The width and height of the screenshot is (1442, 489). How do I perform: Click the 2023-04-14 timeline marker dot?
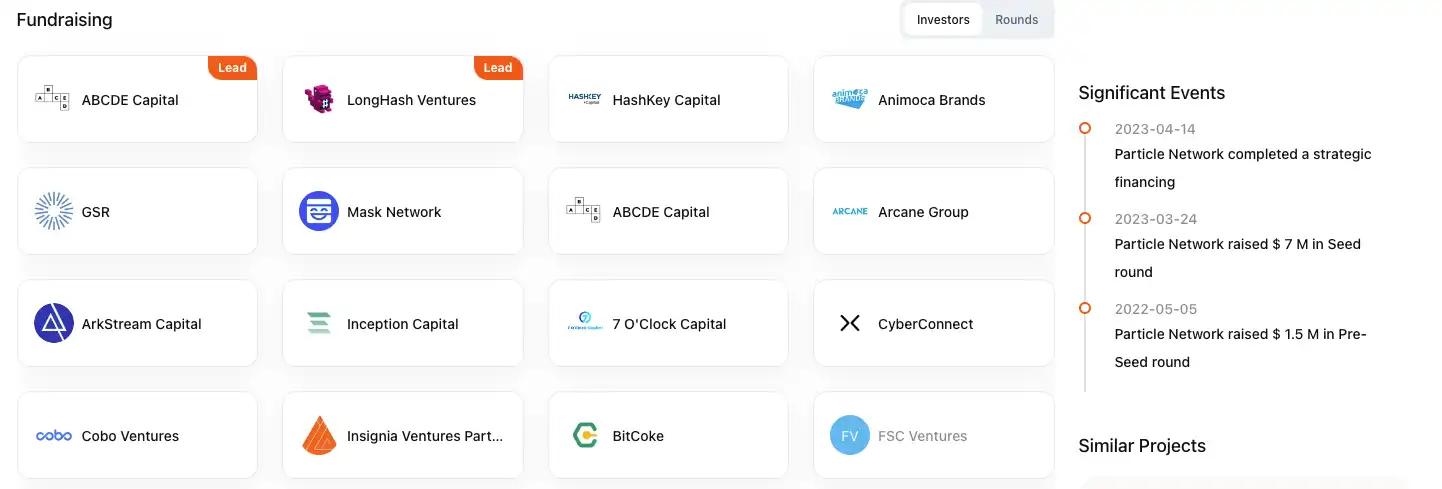[x=1085, y=128]
